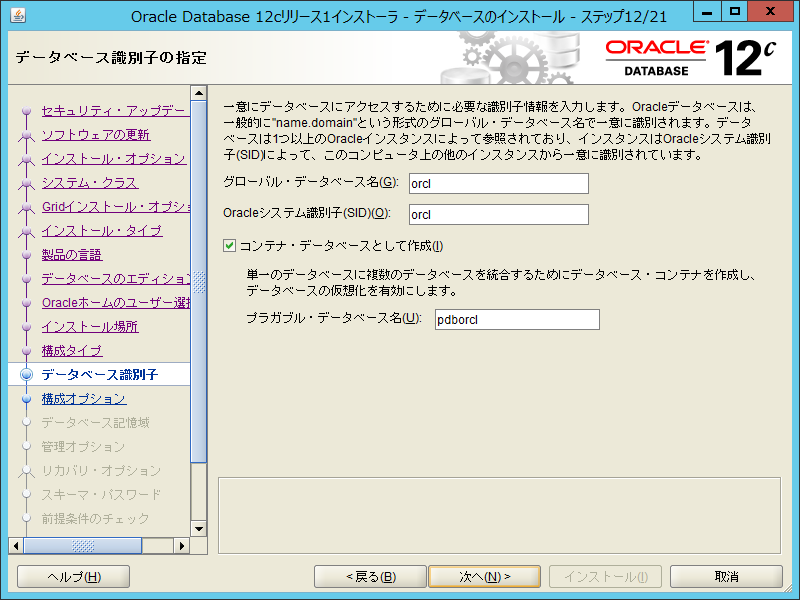Viewport: 800px width, 600px height.
Task: Click the ヘルプ(H) button
Action: [74, 577]
